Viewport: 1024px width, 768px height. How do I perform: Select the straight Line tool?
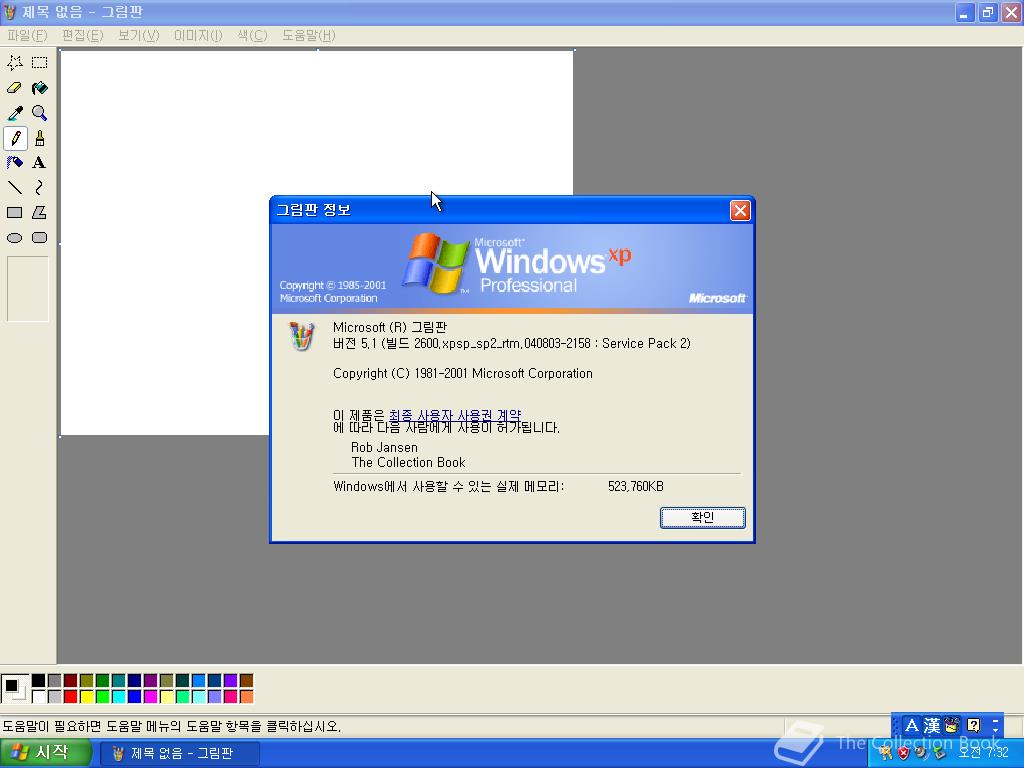[15, 188]
